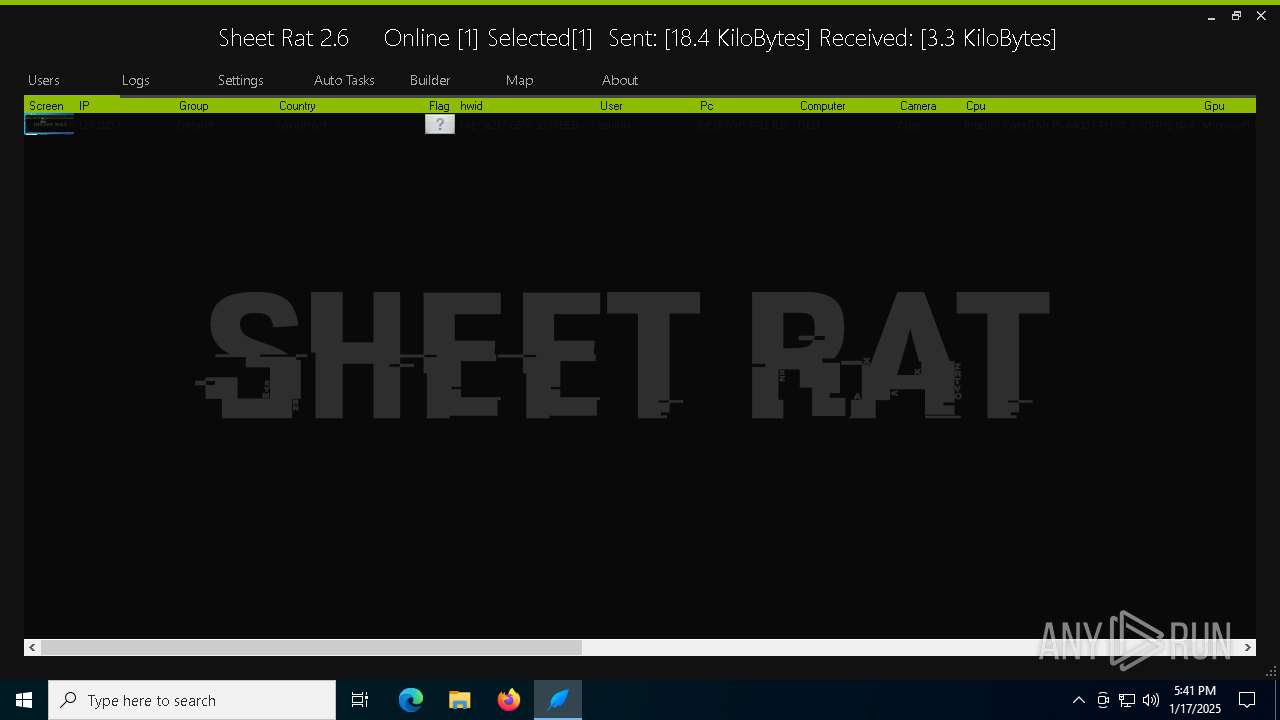Go to the Settings tab

pyautogui.click(x=241, y=80)
